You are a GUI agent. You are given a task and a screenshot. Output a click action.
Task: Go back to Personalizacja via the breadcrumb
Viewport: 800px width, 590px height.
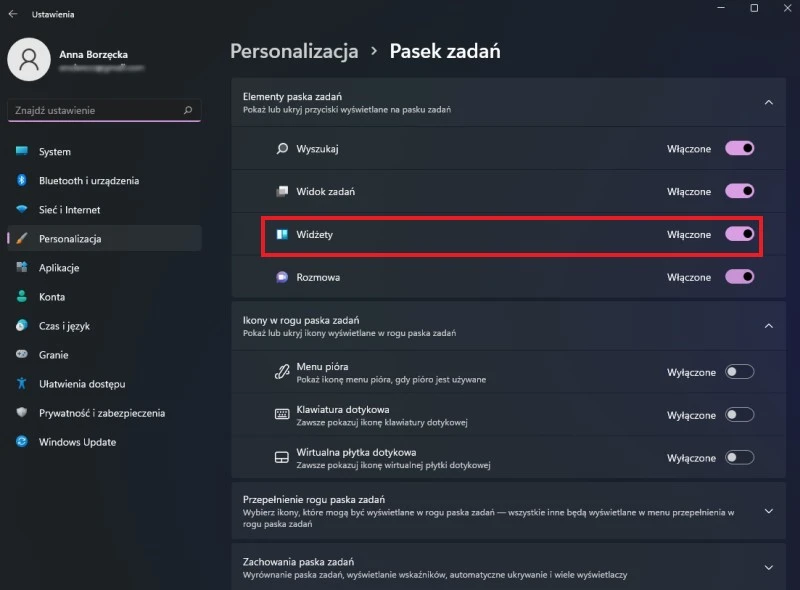click(x=294, y=50)
